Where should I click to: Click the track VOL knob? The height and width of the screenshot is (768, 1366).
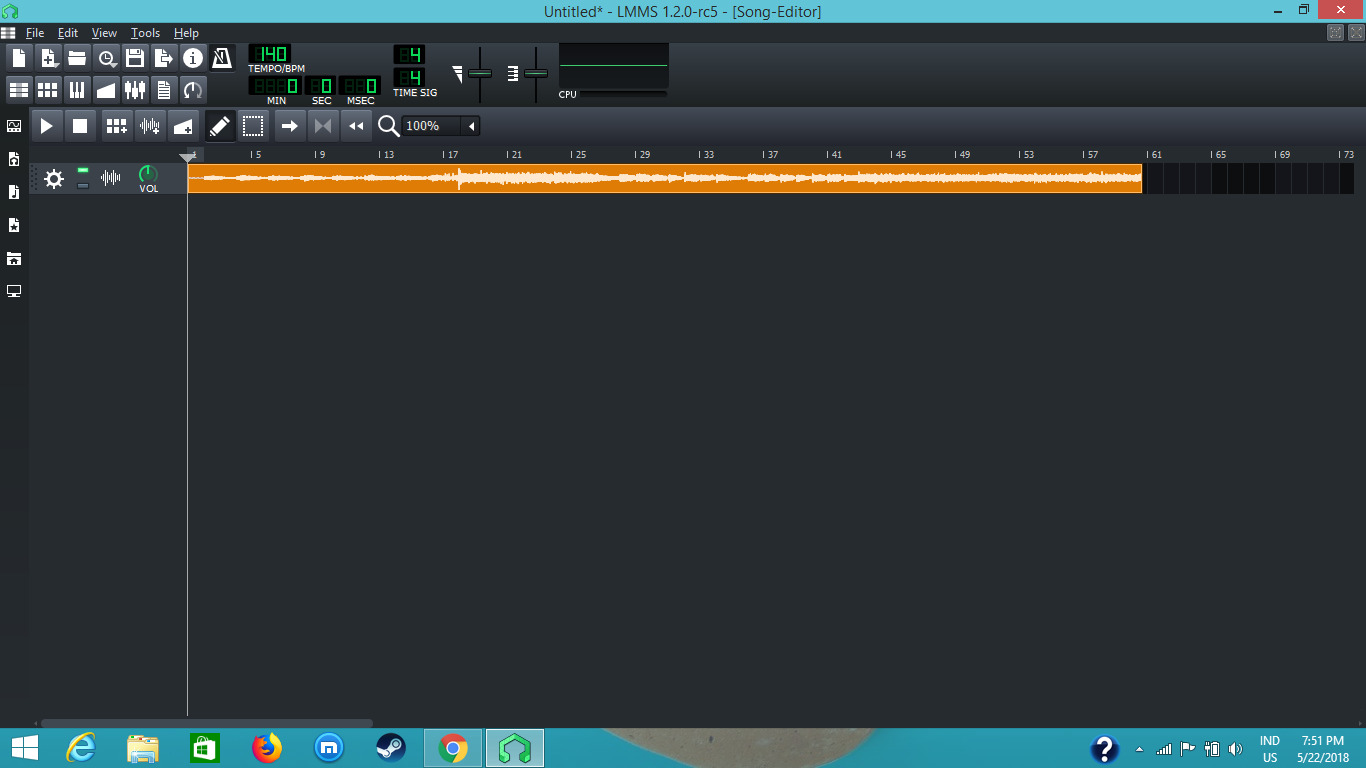[148, 175]
